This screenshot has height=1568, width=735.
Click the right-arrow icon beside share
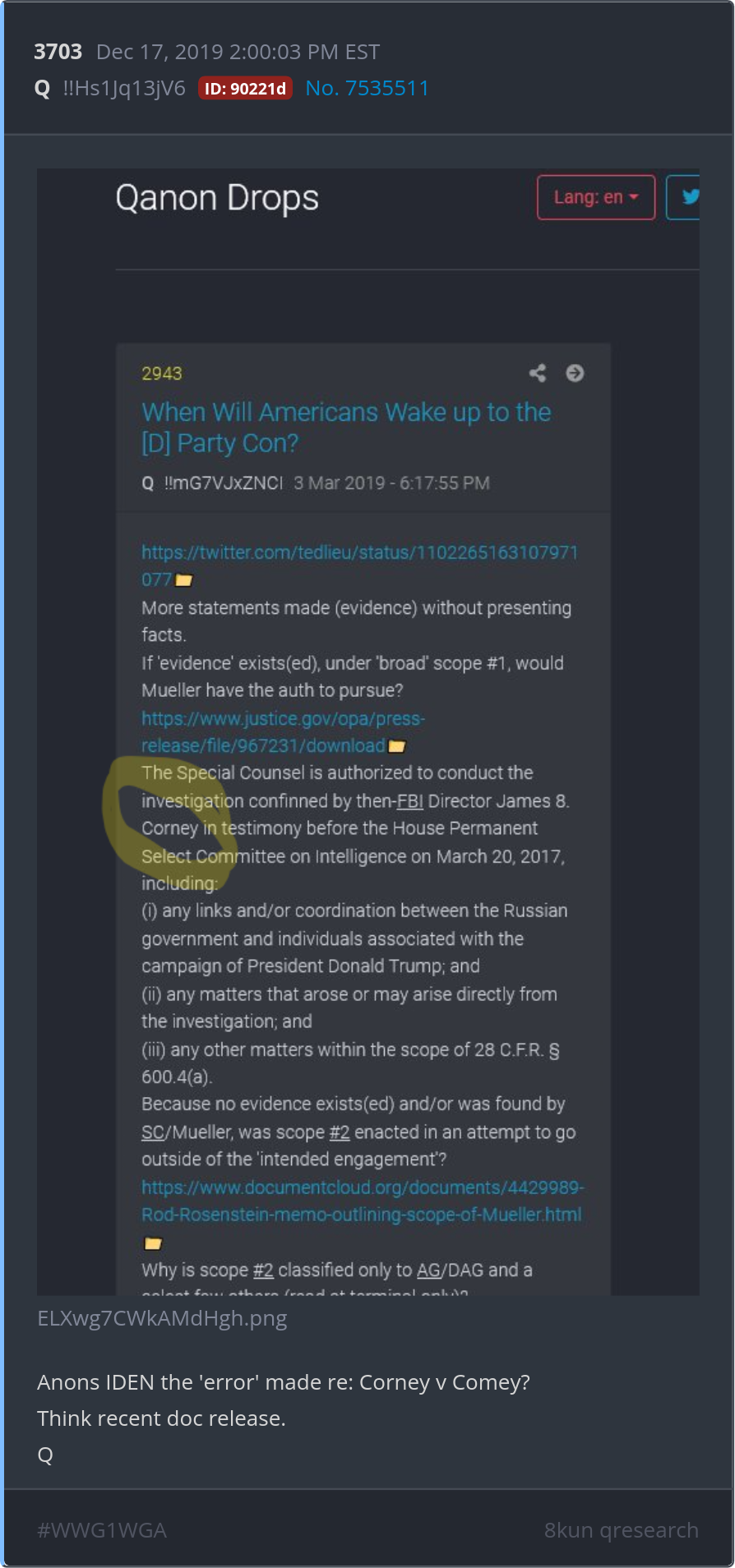tap(575, 373)
